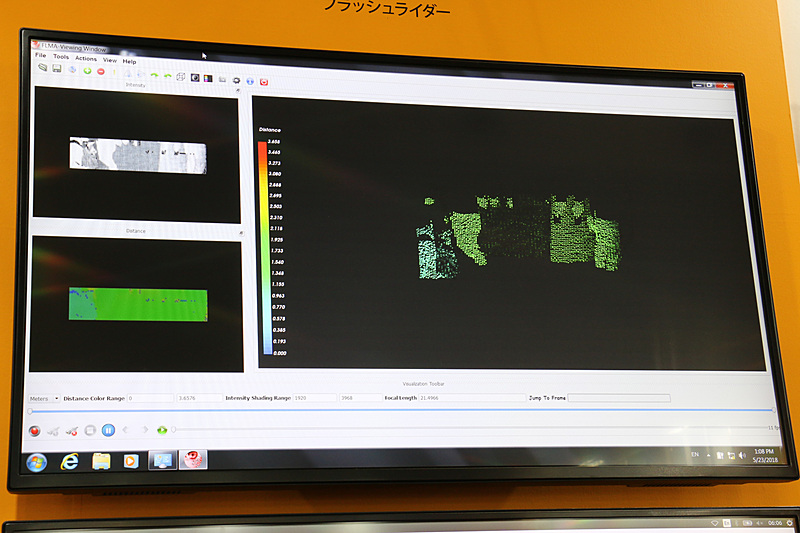Screen dimensions: 800x533
Task: Click the Focal Length value field
Action: pos(472,398)
